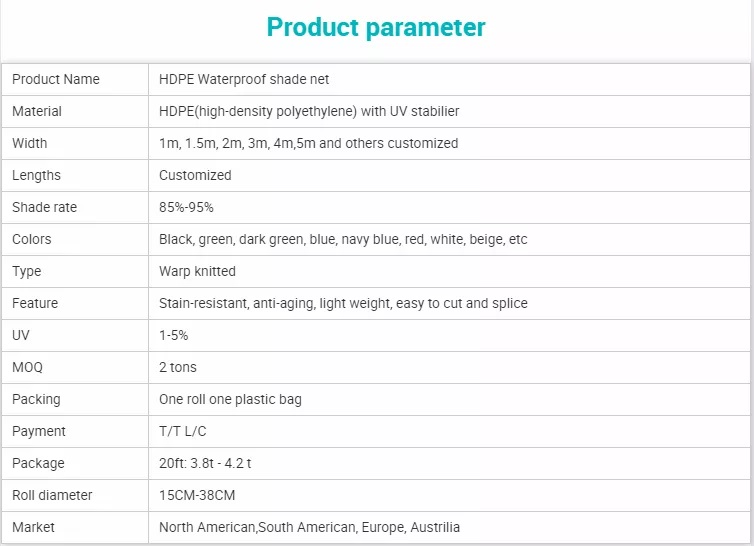
Task: Click the "Product parameter" heading
Action: coord(376,27)
